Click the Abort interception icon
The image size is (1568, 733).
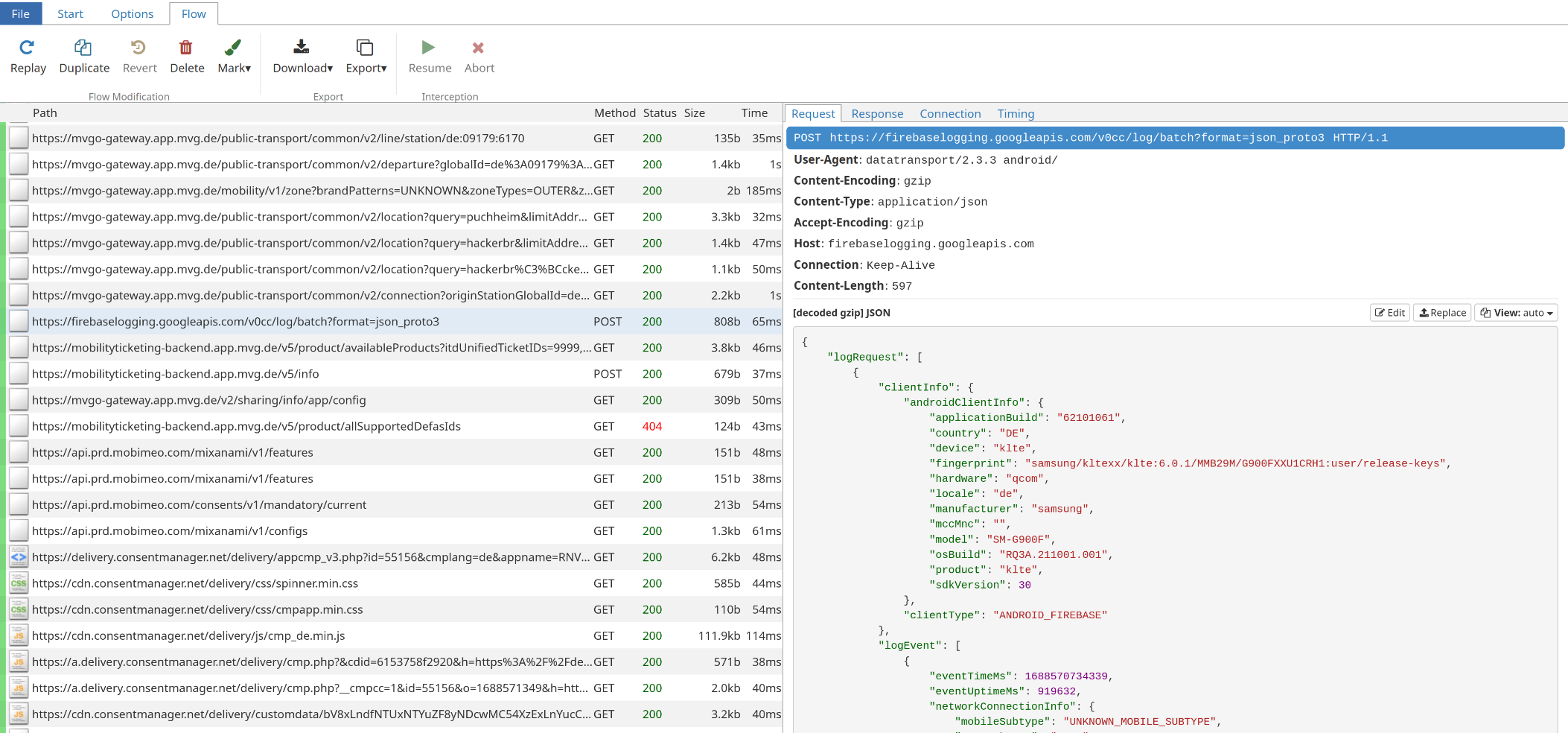pyautogui.click(x=479, y=48)
